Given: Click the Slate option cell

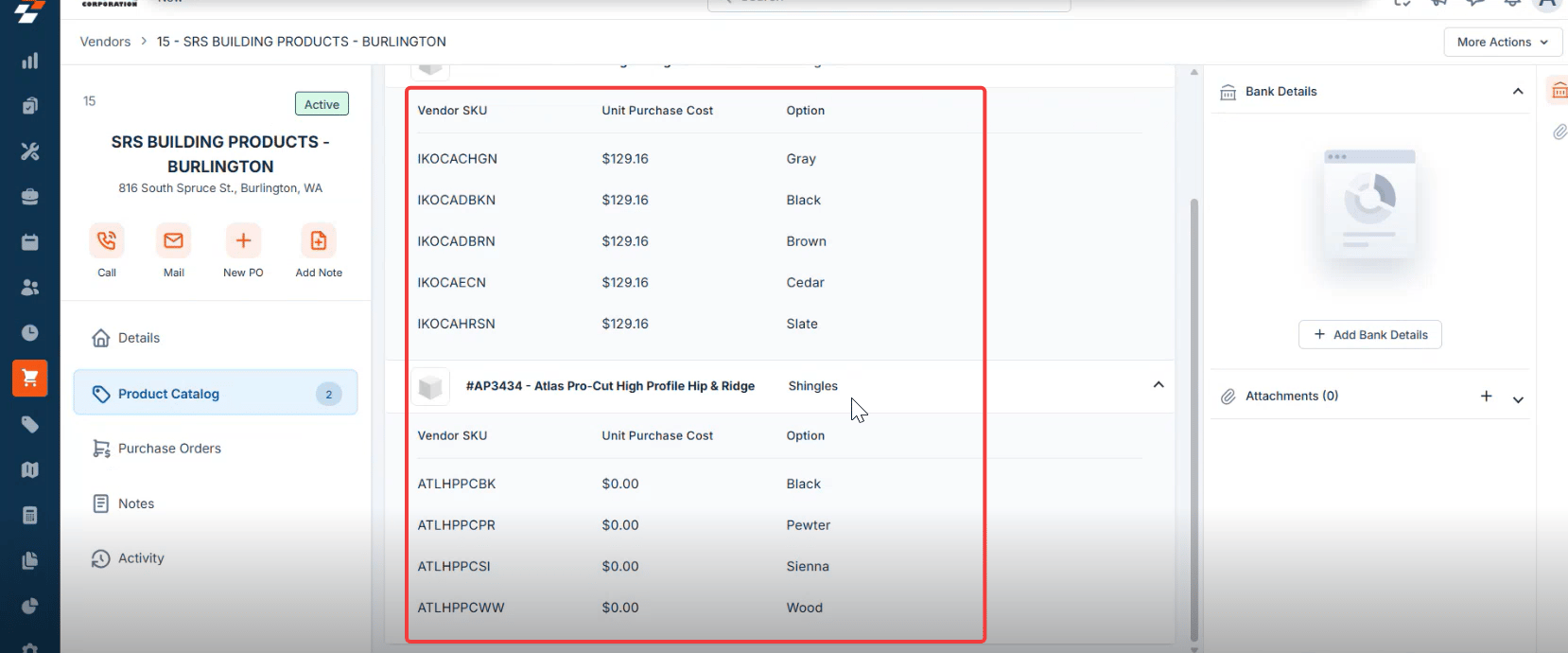Looking at the screenshot, I should [x=802, y=324].
